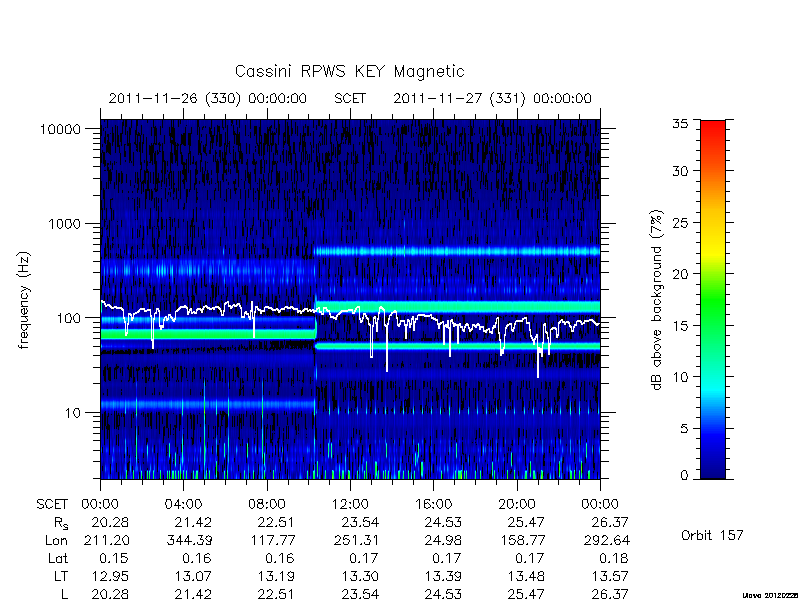Click the local time value 13.07
This screenshot has width=800, height=600.
[x=193, y=577]
